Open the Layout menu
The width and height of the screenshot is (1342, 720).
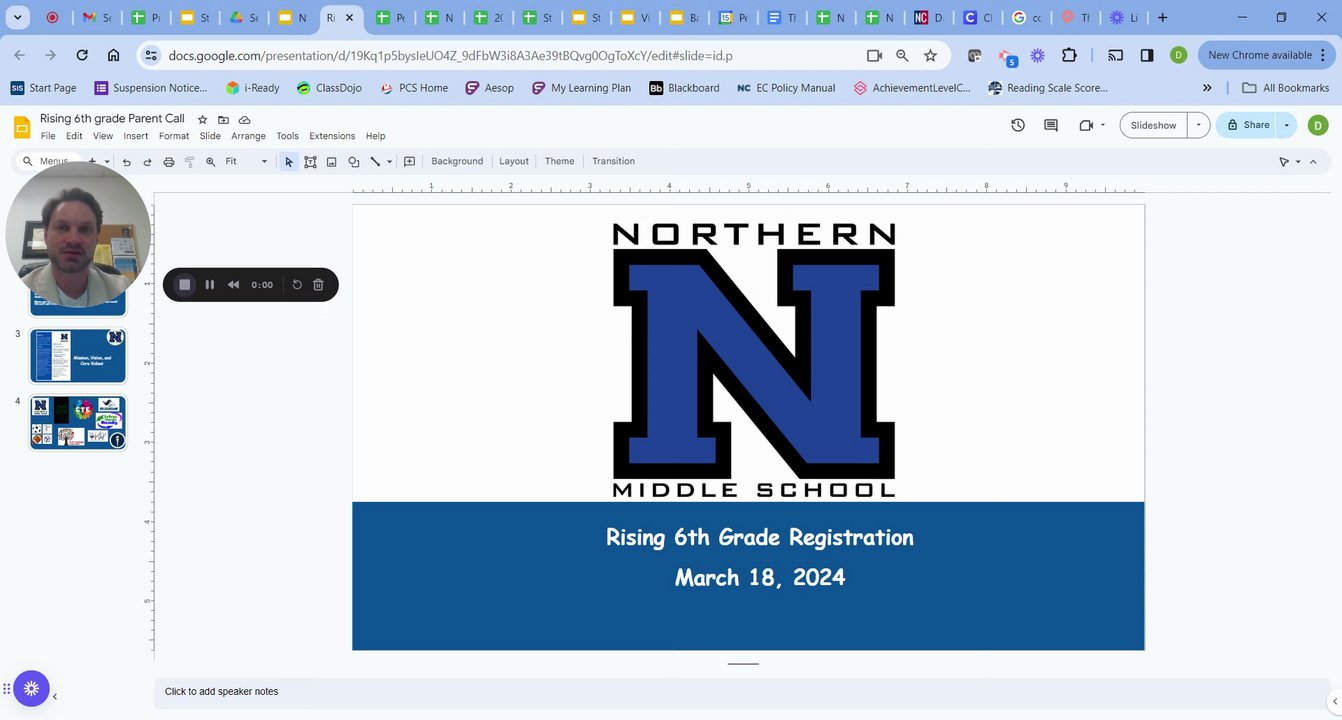[x=514, y=161]
